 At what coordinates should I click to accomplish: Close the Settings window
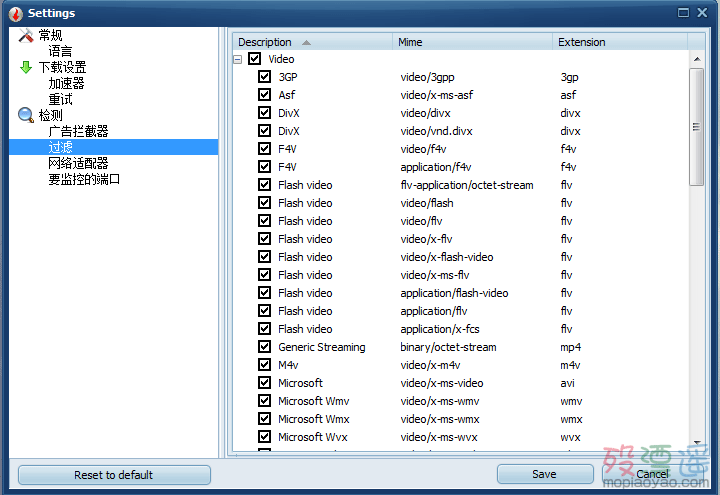pos(702,13)
